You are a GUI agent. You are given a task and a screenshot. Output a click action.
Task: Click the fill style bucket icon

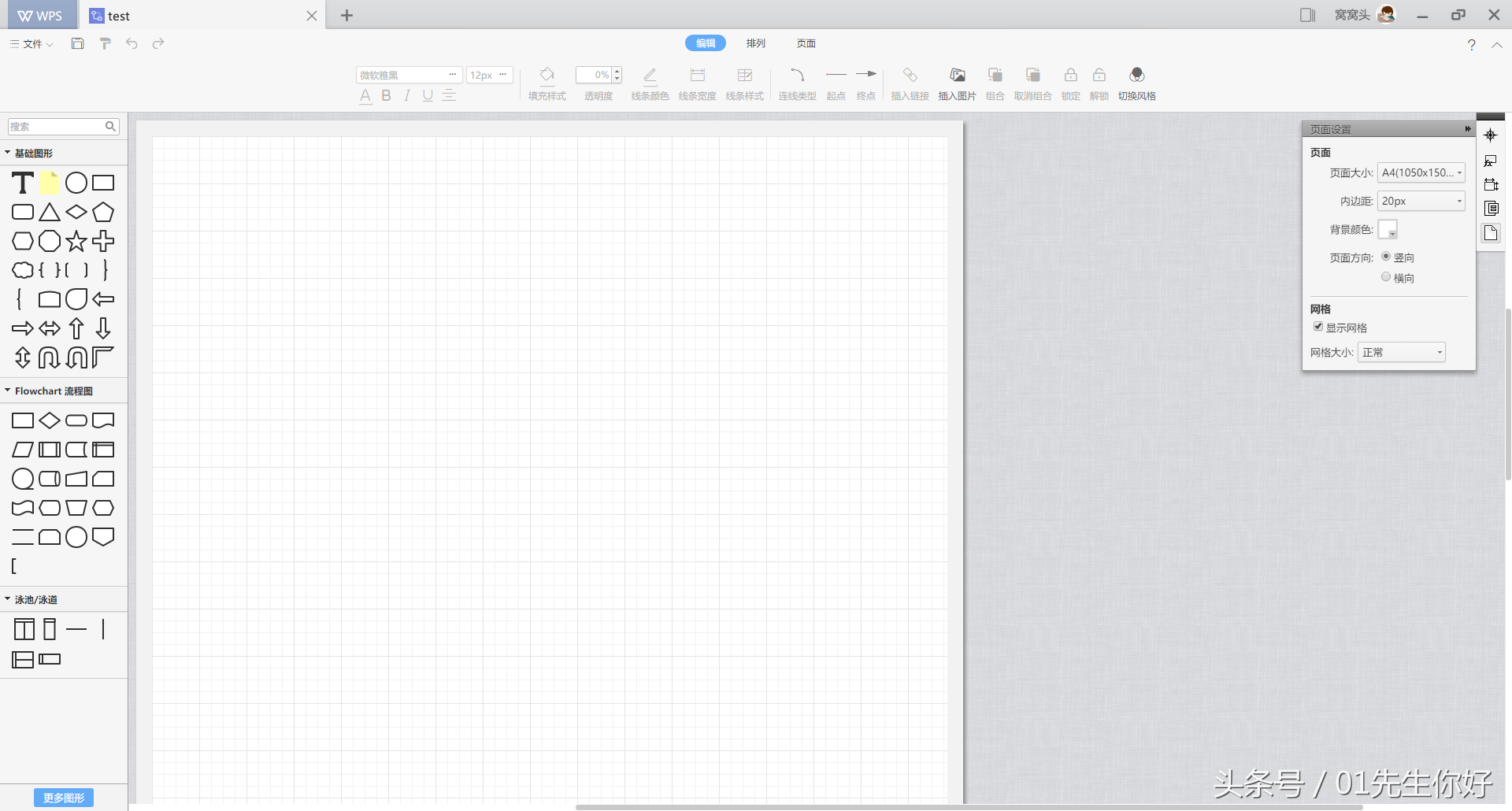547,75
